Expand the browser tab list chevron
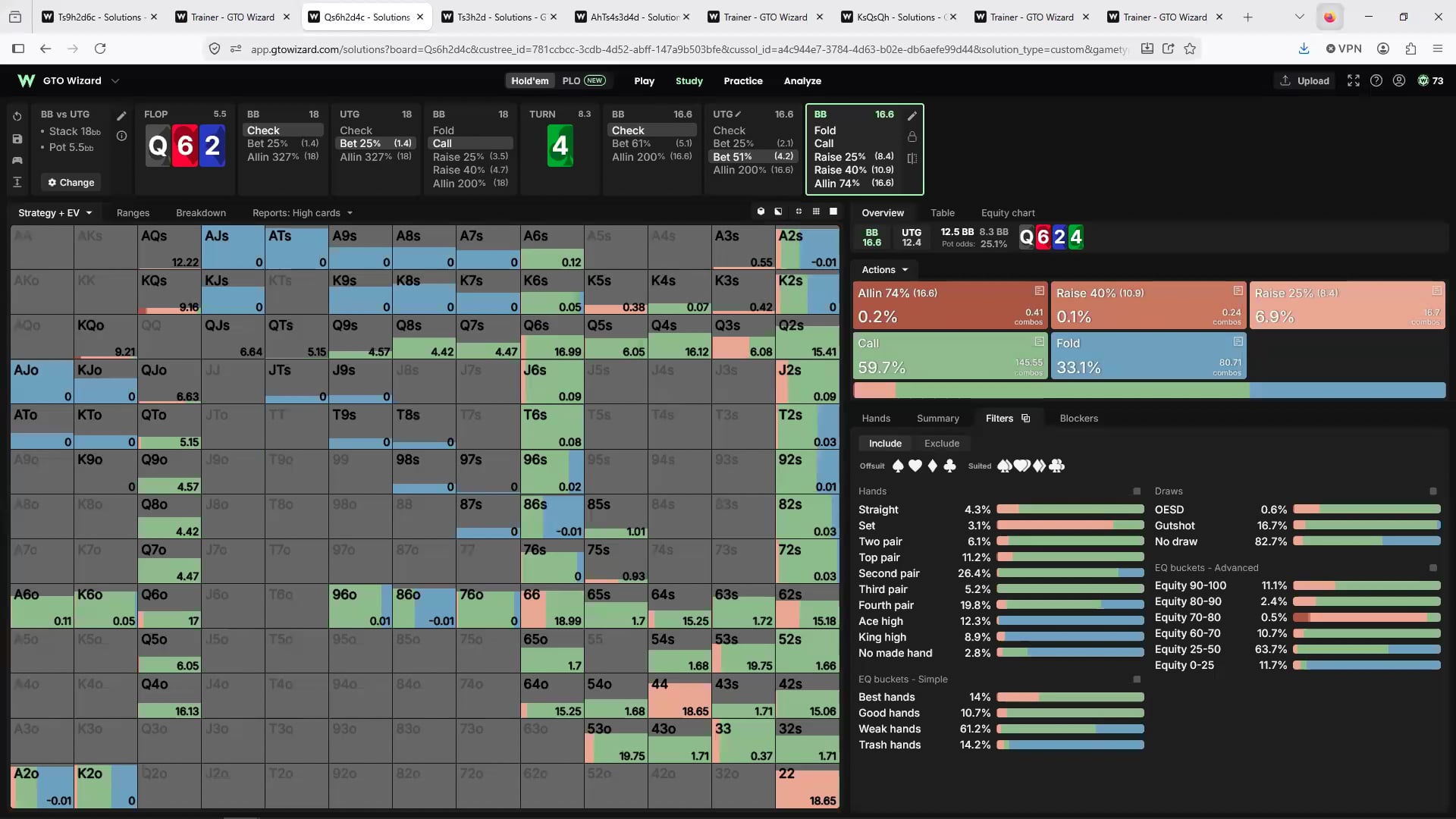Image resolution: width=1456 pixels, height=819 pixels. coord(1299,17)
